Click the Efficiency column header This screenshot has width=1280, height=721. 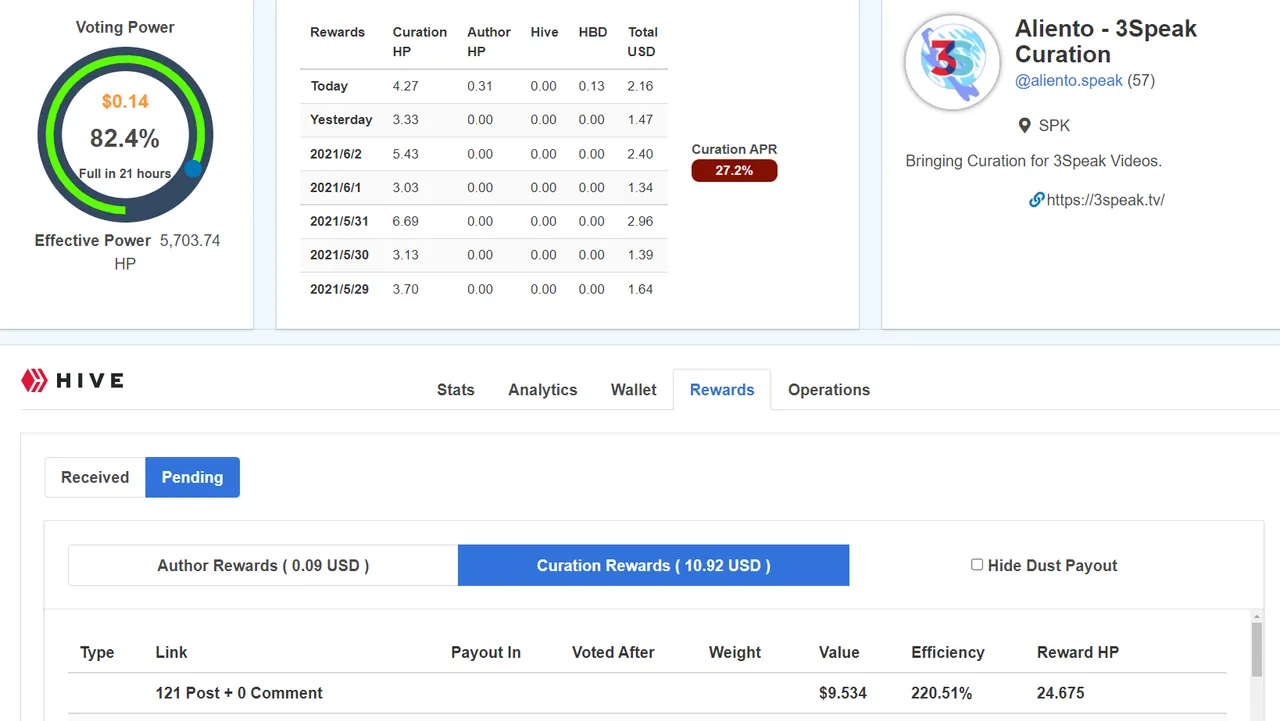pos(948,652)
